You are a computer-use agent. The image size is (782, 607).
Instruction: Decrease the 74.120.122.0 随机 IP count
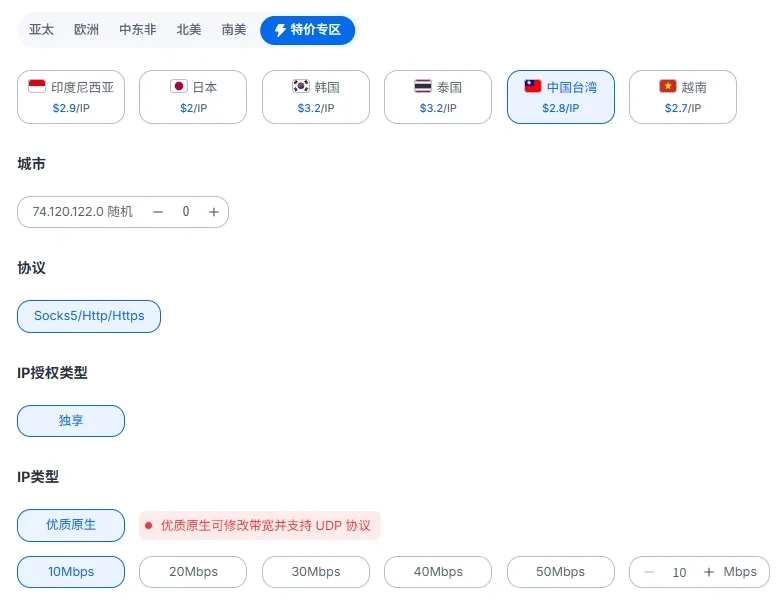158,212
